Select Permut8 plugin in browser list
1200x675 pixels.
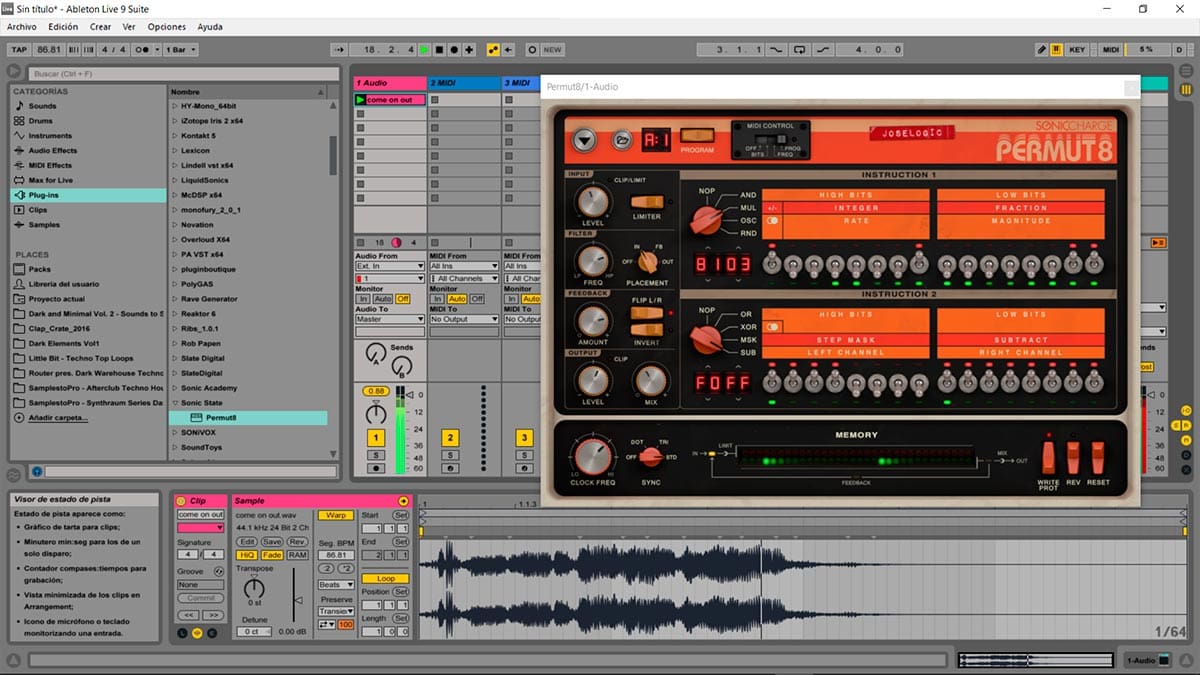click(x=248, y=417)
